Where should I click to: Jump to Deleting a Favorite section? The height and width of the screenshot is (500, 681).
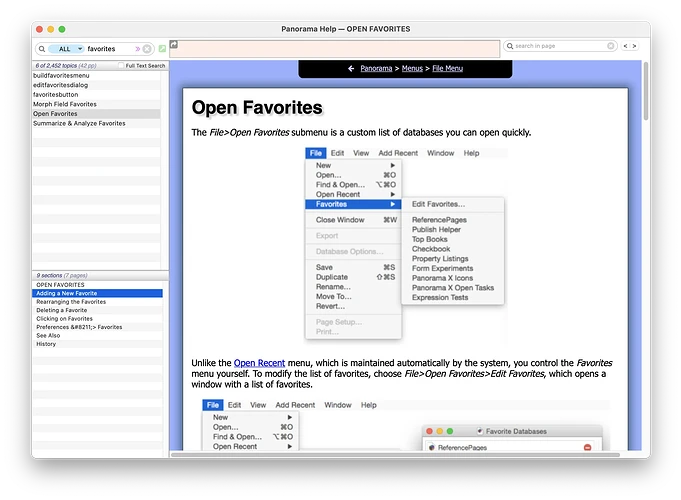coord(97,310)
